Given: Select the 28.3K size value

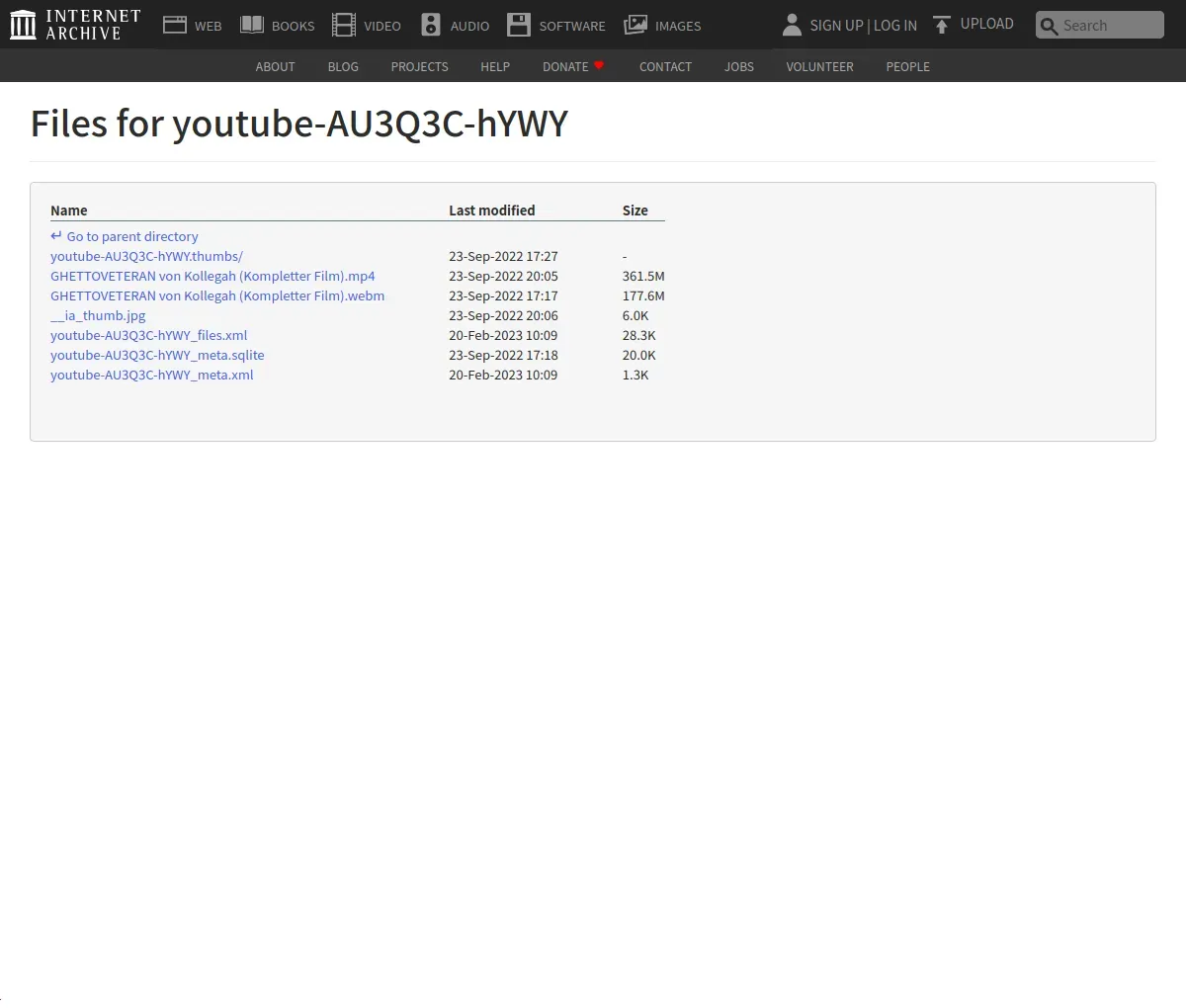Looking at the screenshot, I should click(639, 336).
